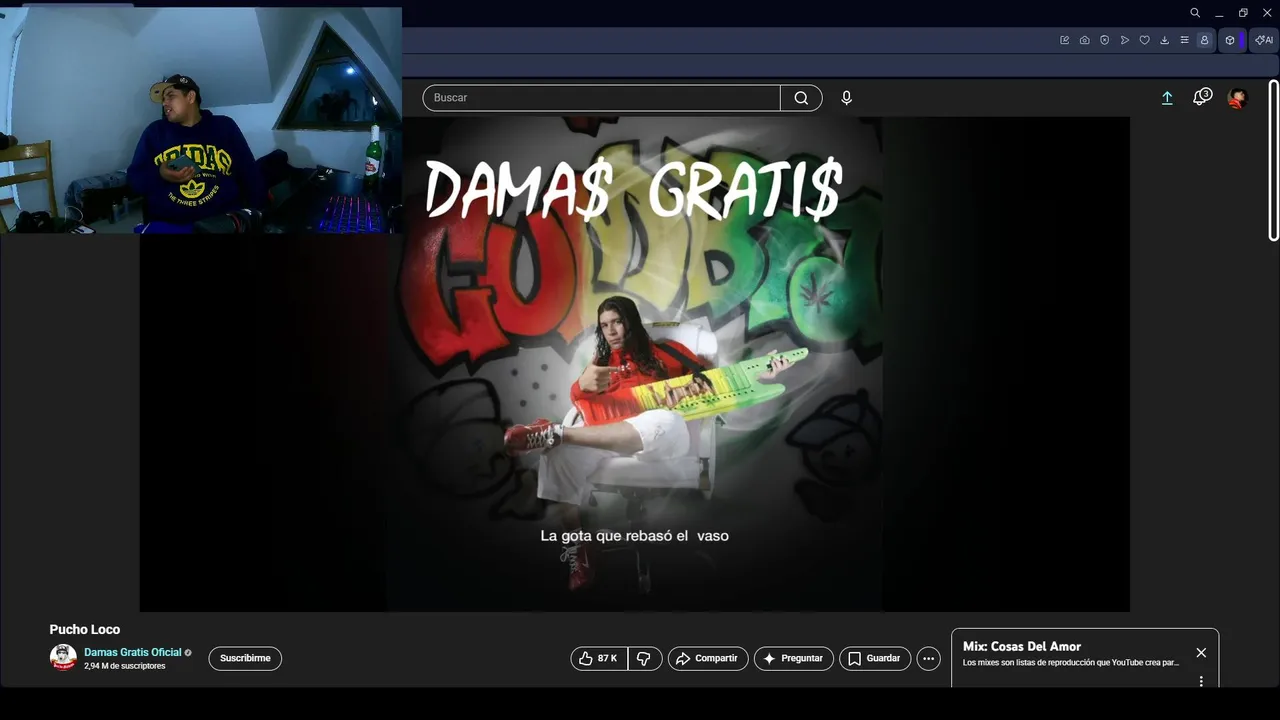Screen dimensions: 1280x720
Task: Click the browser snapshot camera icon
Action: click(x=1084, y=40)
